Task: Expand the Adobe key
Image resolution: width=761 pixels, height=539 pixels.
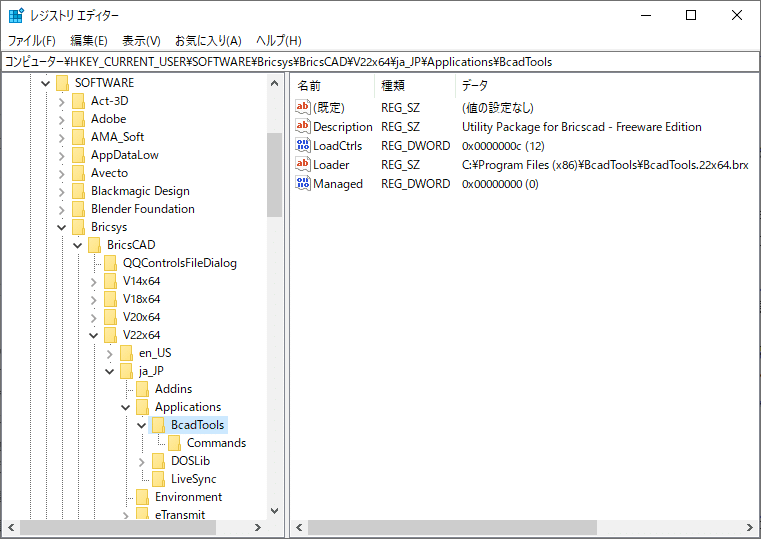Action: (x=62, y=120)
